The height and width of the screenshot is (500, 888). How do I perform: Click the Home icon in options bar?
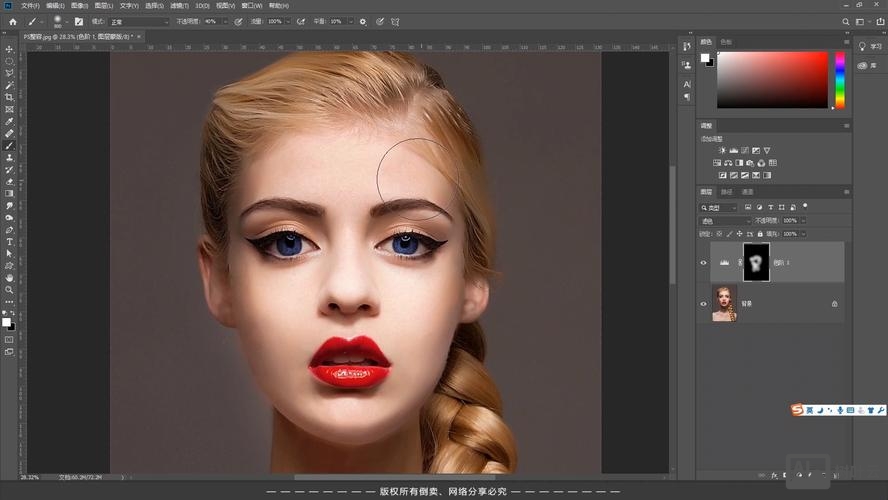[13, 21]
